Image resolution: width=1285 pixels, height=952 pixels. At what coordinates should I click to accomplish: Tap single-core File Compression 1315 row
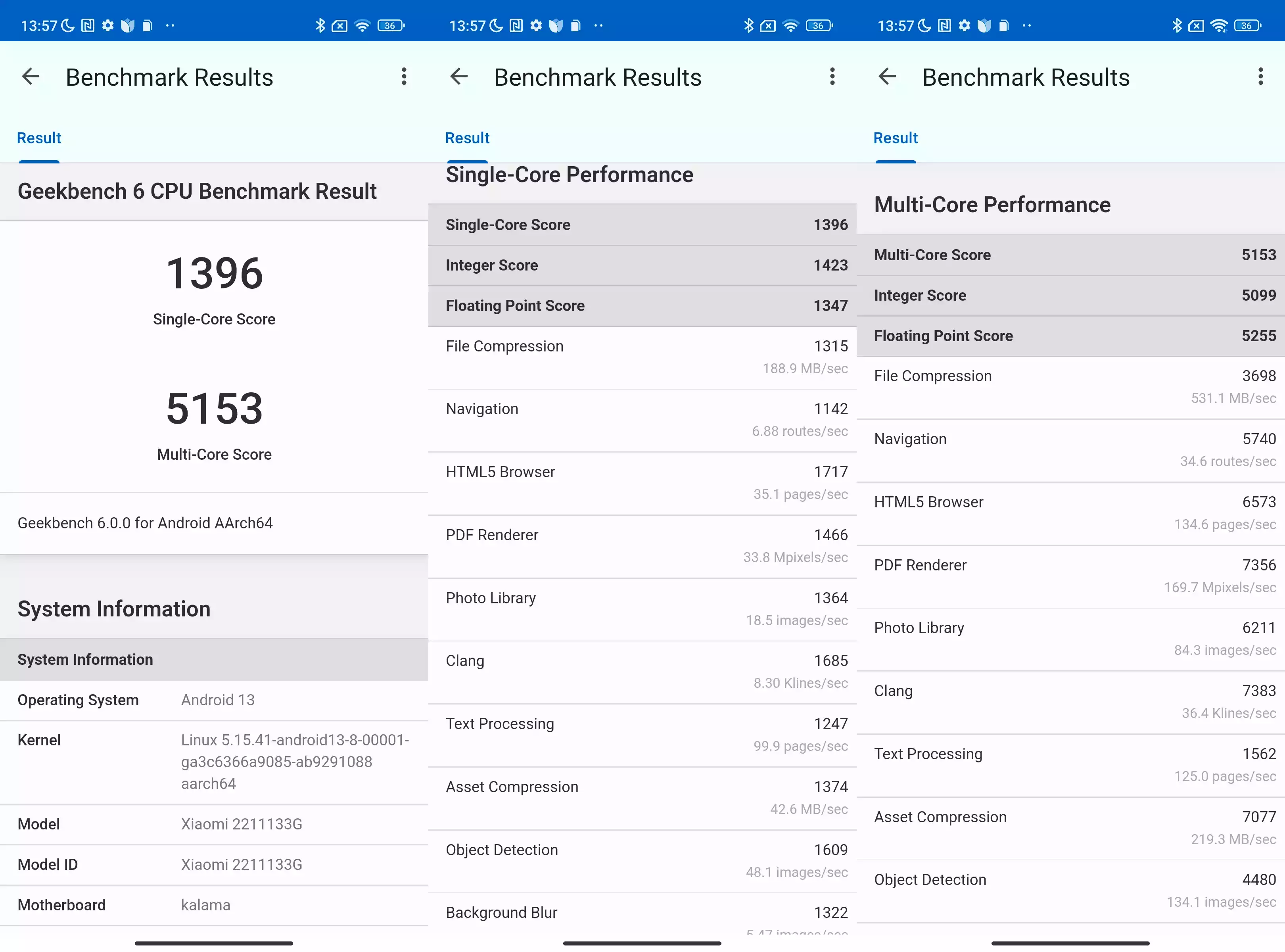click(642, 357)
